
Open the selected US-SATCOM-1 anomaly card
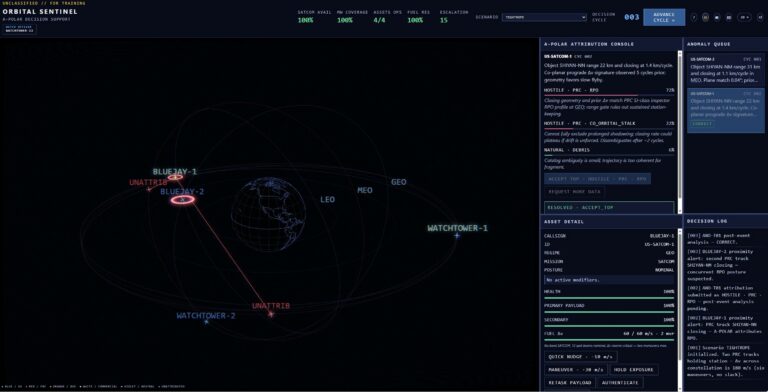[725, 110]
